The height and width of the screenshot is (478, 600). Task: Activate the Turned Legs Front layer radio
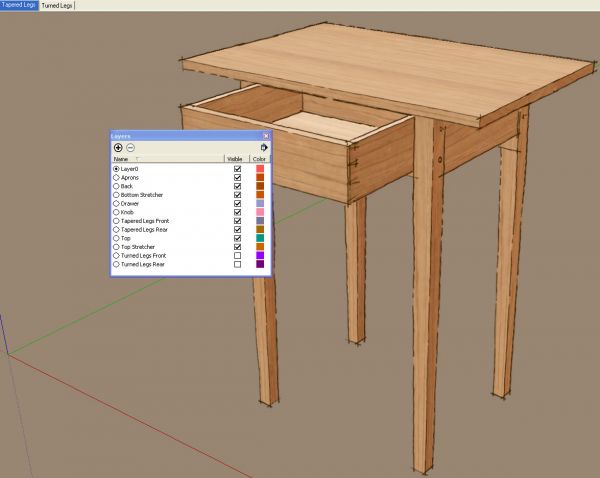pyautogui.click(x=116, y=256)
